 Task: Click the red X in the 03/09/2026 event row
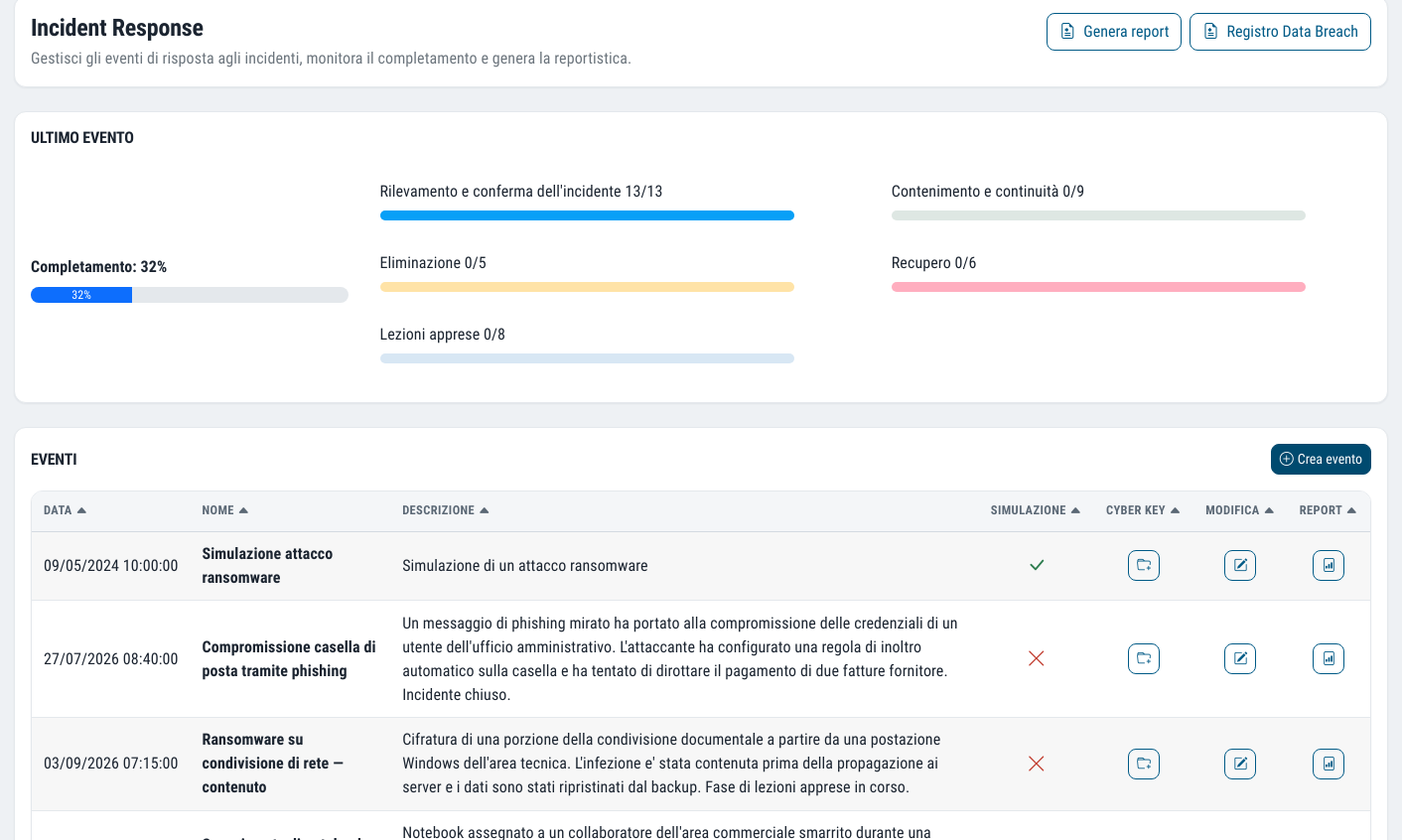[x=1037, y=764]
